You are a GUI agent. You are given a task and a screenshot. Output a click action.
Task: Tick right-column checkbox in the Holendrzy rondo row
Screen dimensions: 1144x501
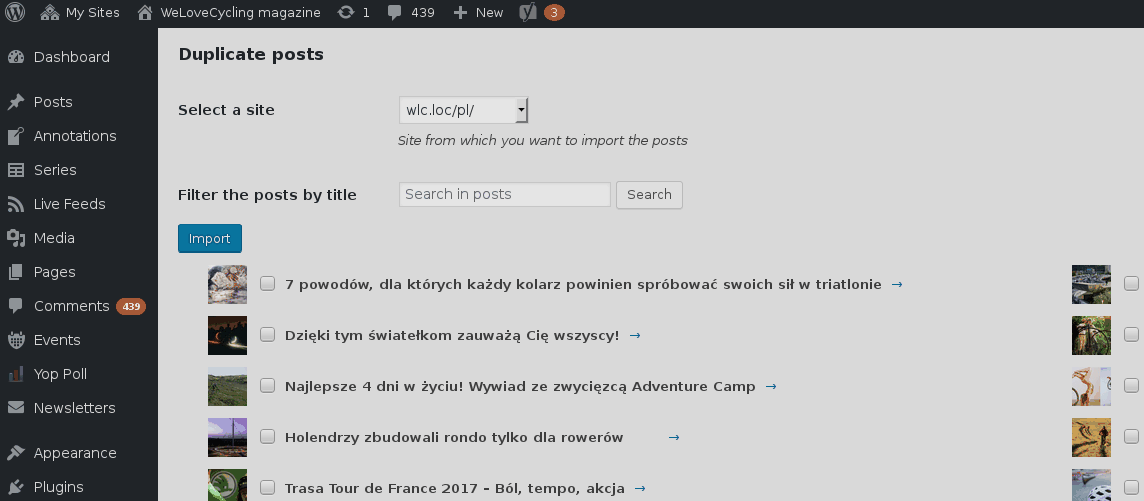[1132, 437]
